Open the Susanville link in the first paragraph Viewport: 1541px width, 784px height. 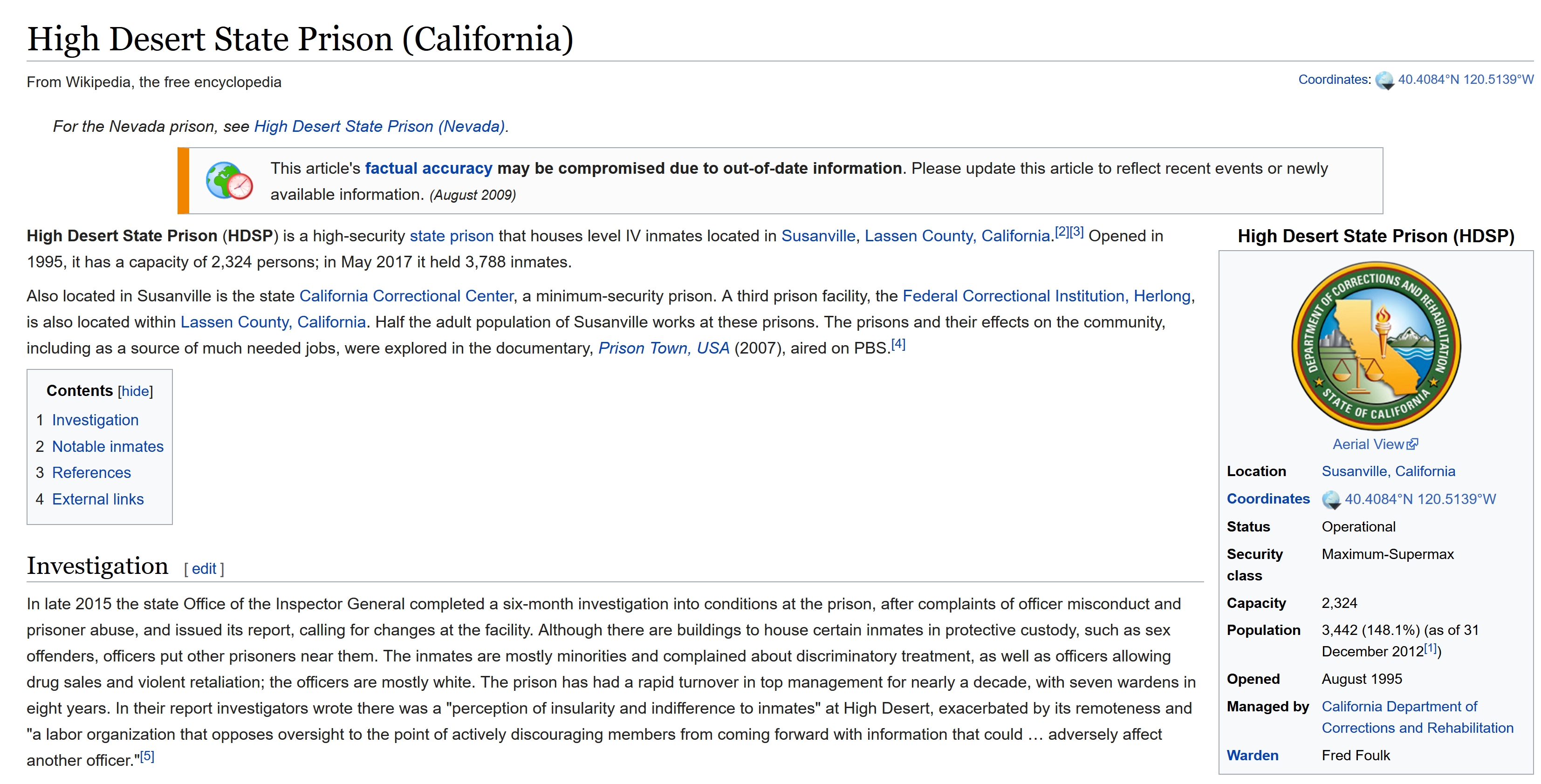point(818,236)
